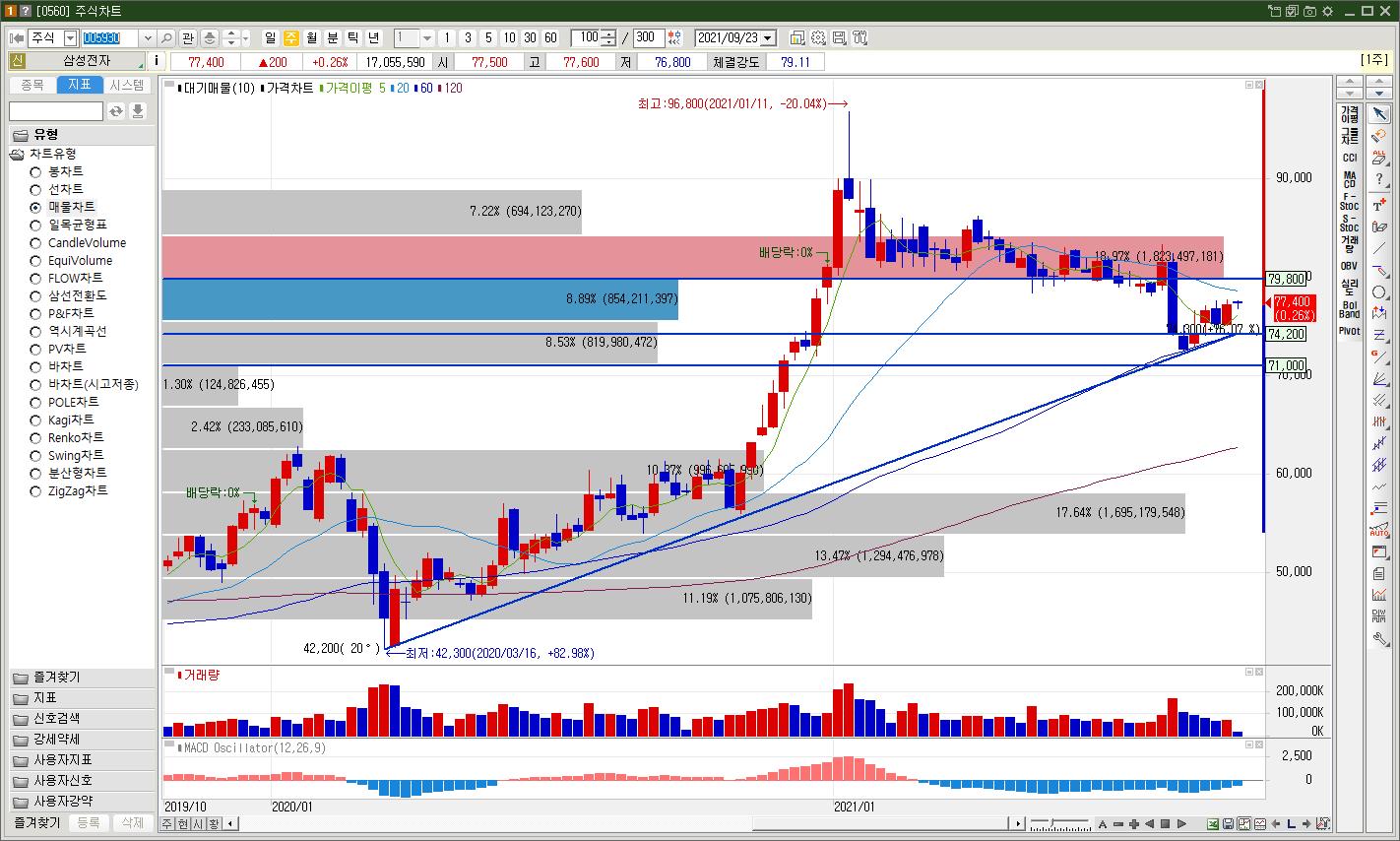Click the stock info 'i' icon
The height and width of the screenshot is (841, 1400).
pos(157,61)
